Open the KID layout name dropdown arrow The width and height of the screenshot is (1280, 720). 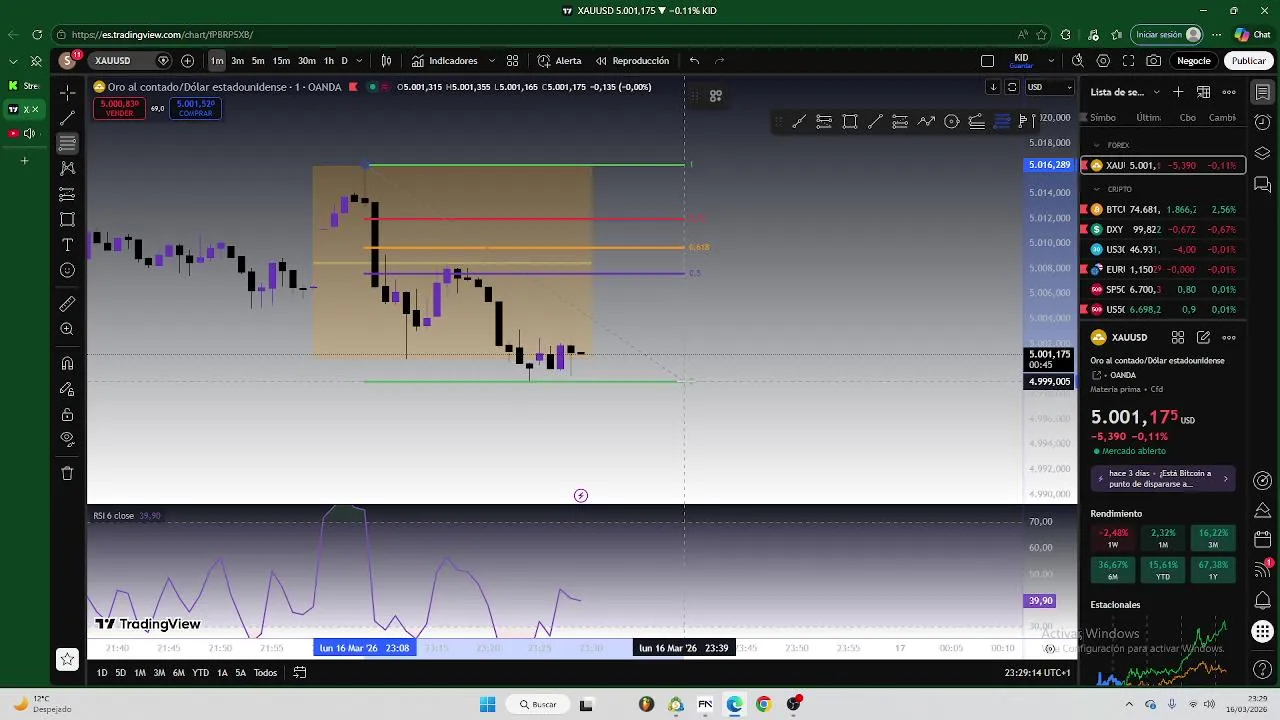1051,61
